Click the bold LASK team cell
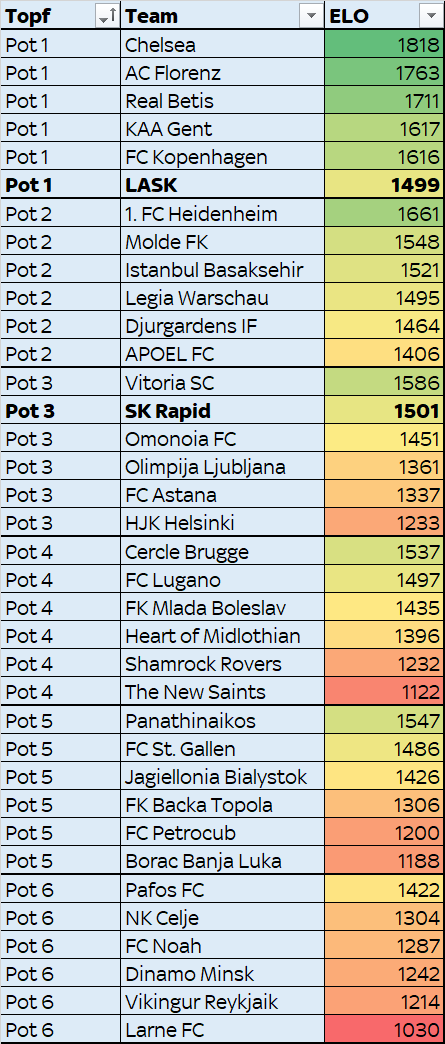Screen dimensions: 445x1044 point(223,185)
